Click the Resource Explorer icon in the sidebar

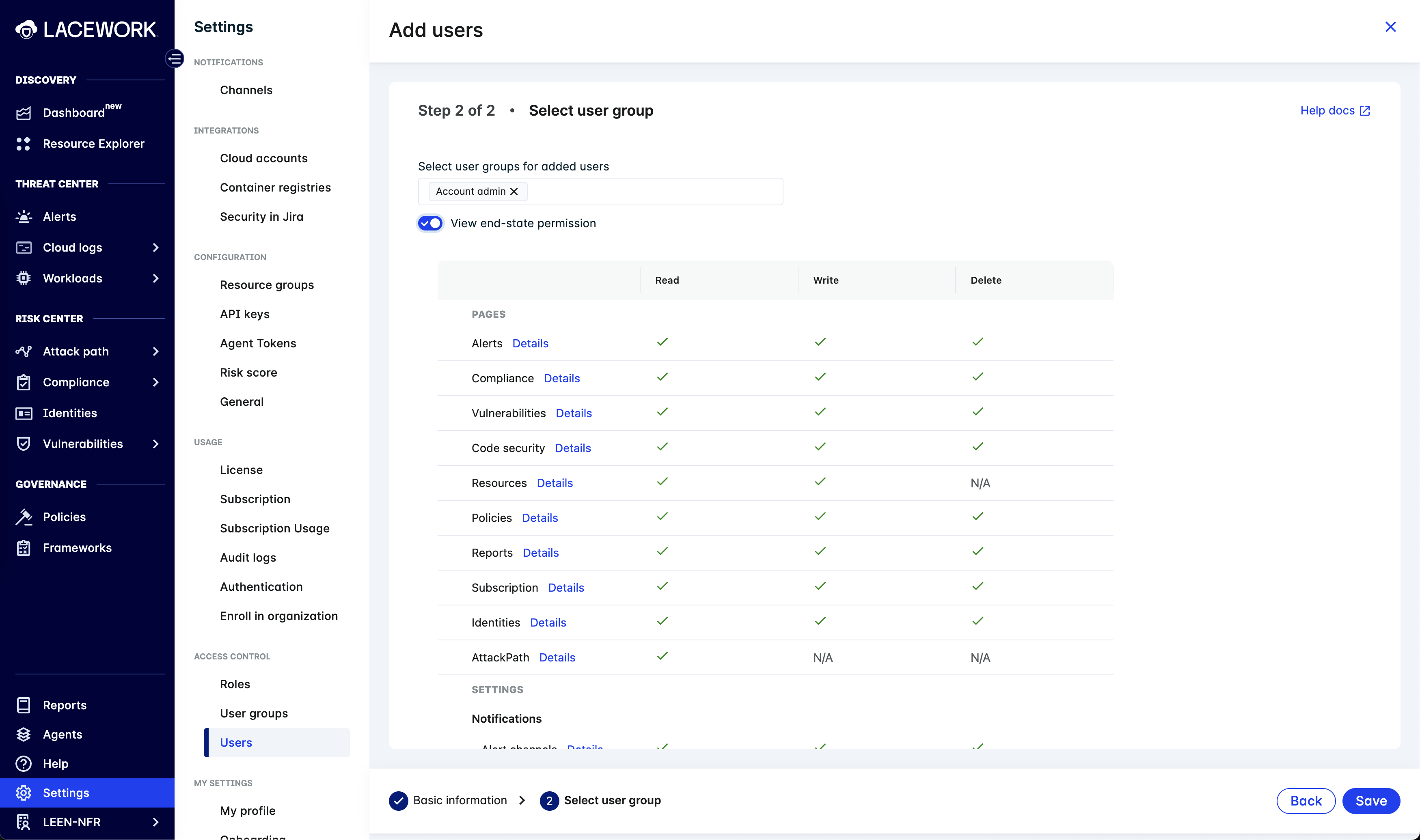[x=23, y=144]
